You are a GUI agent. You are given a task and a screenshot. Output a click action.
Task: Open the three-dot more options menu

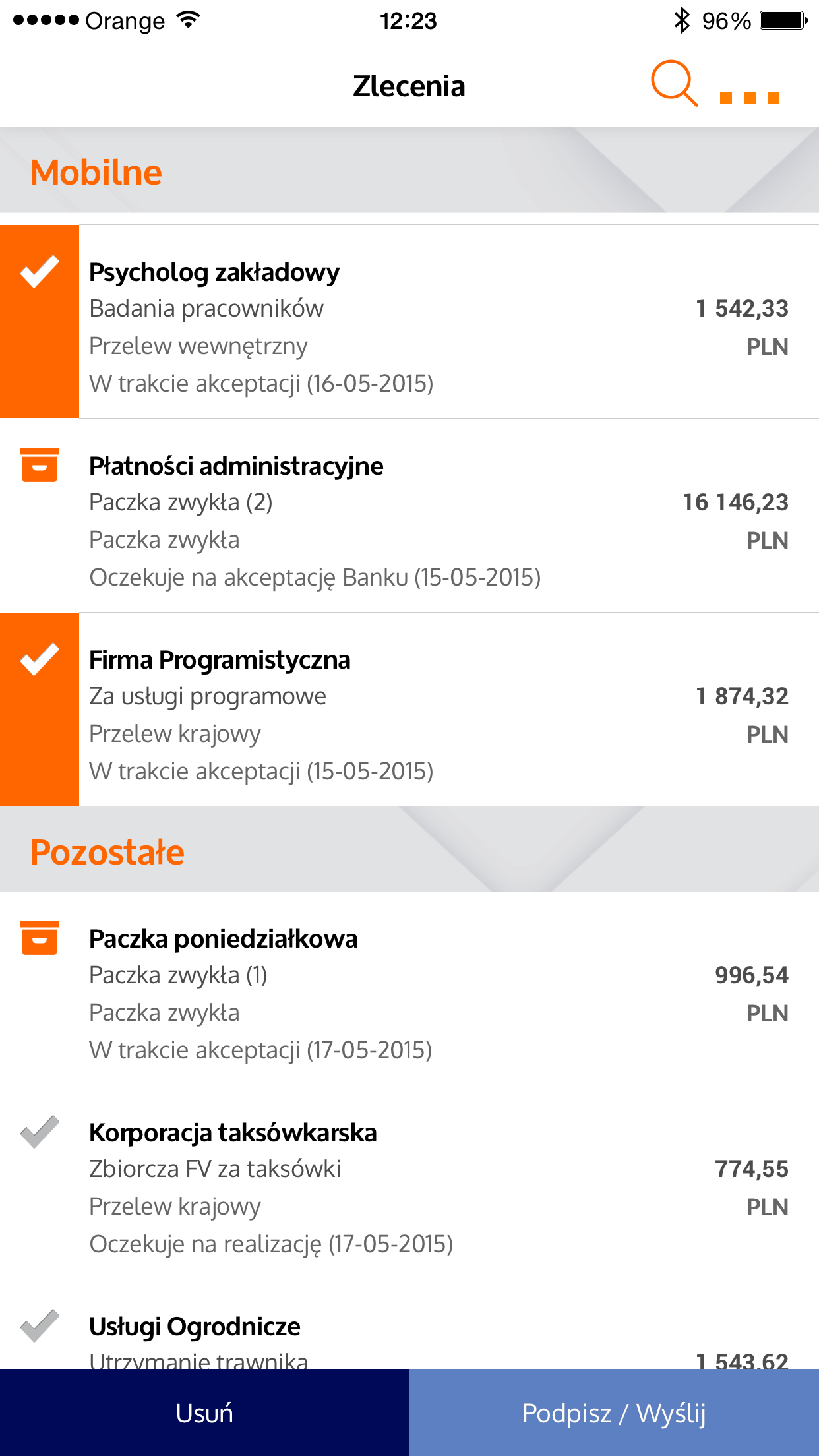click(750, 98)
